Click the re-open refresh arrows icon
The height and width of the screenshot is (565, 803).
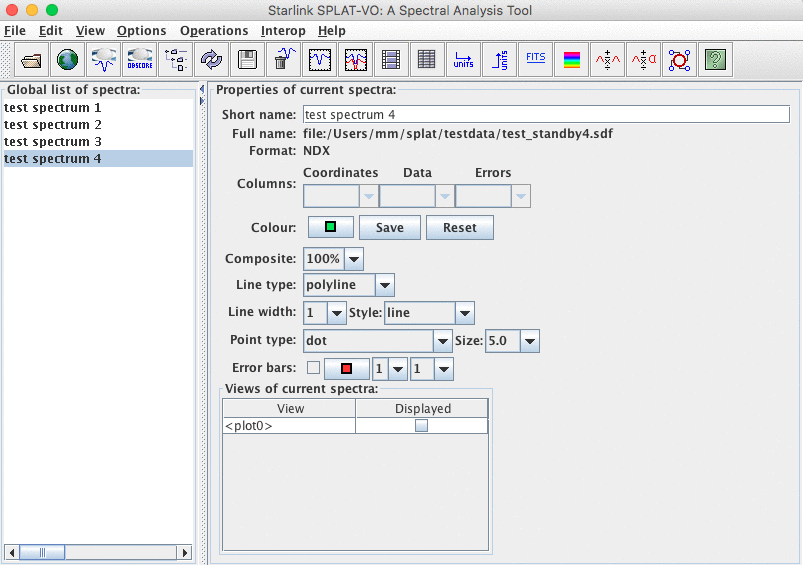pyautogui.click(x=212, y=60)
